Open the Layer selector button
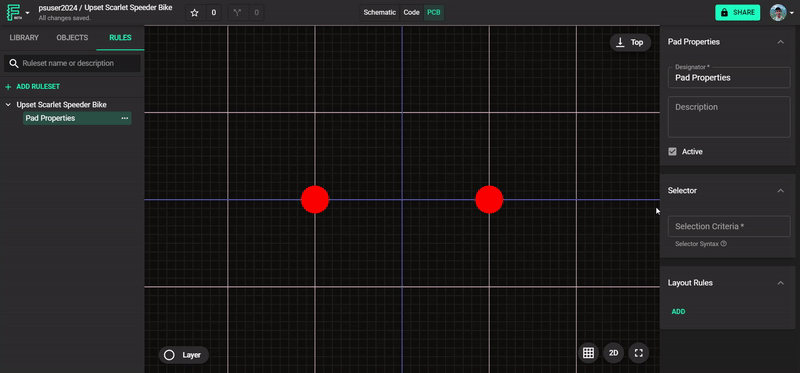Image resolution: width=800 pixels, height=373 pixels. click(184, 355)
